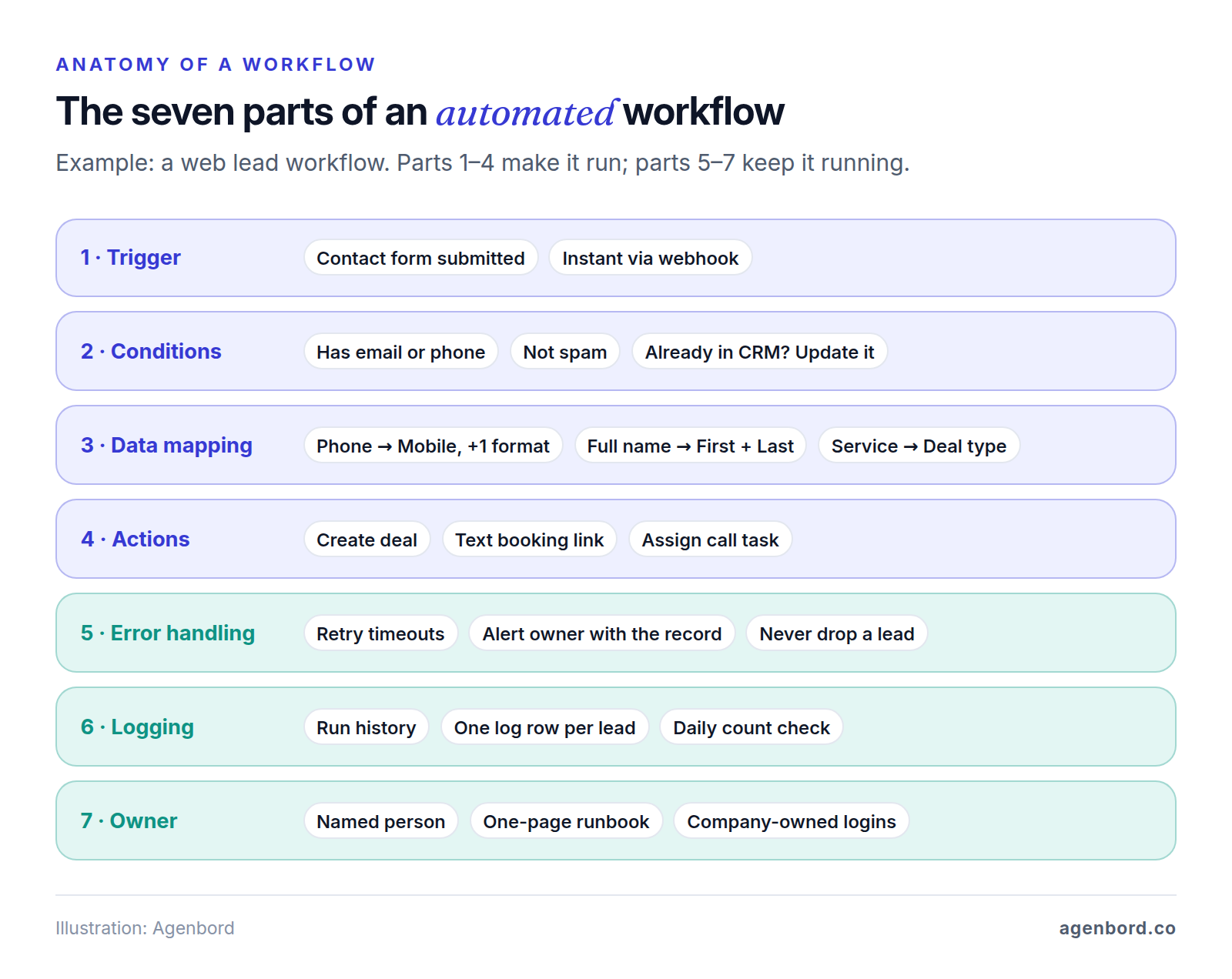This screenshot has width=1232, height=979.
Task: Select 'Phone → Mobile, +1 format' chip
Action: (433, 446)
